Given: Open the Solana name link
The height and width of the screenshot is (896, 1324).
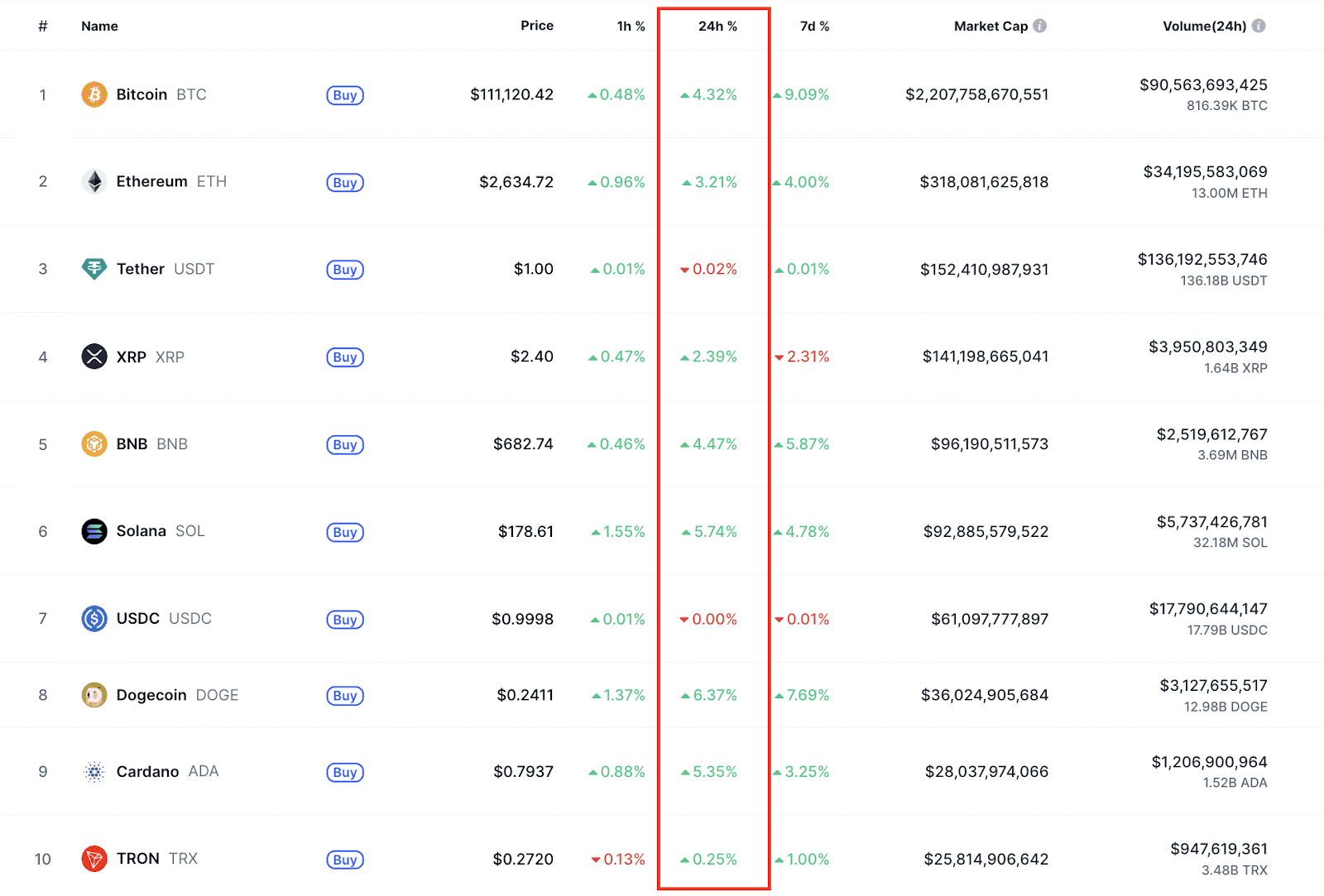Looking at the screenshot, I should pyautogui.click(x=141, y=531).
